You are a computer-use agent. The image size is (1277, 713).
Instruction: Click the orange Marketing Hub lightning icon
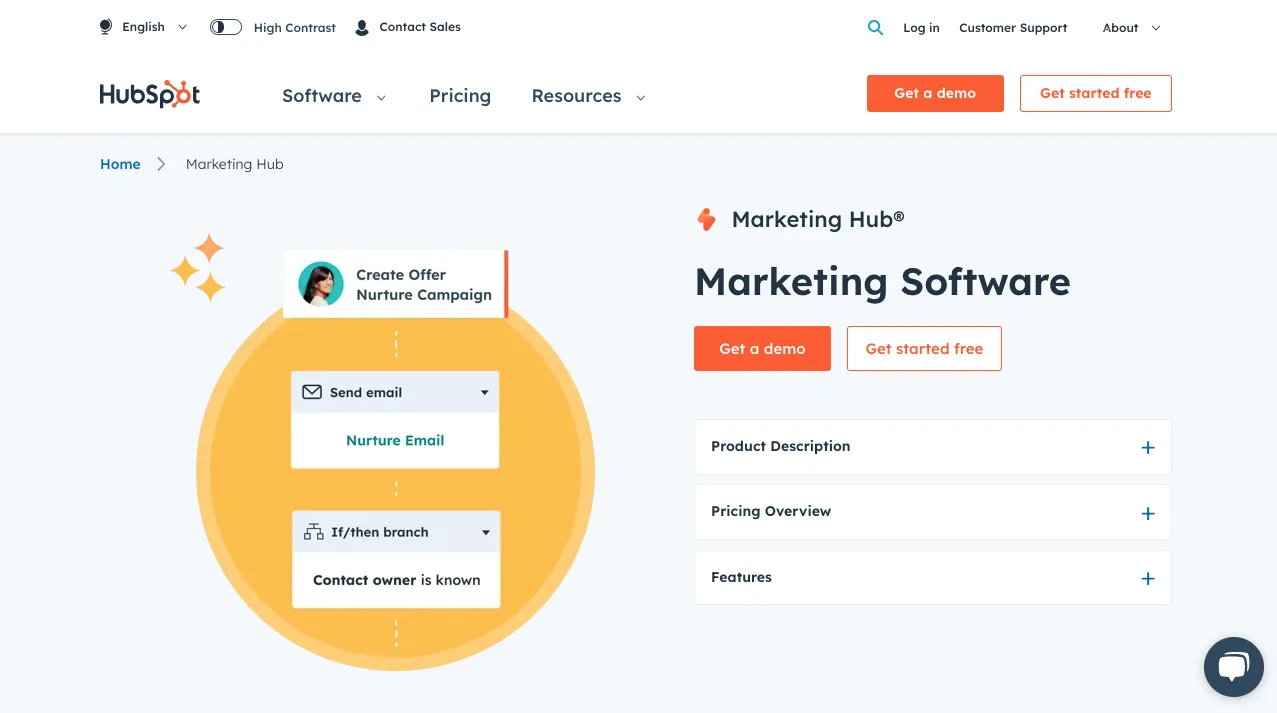click(706, 220)
